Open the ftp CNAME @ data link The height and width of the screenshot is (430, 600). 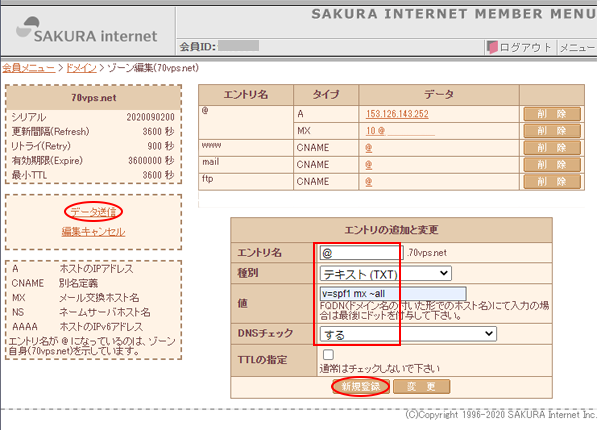click(368, 182)
